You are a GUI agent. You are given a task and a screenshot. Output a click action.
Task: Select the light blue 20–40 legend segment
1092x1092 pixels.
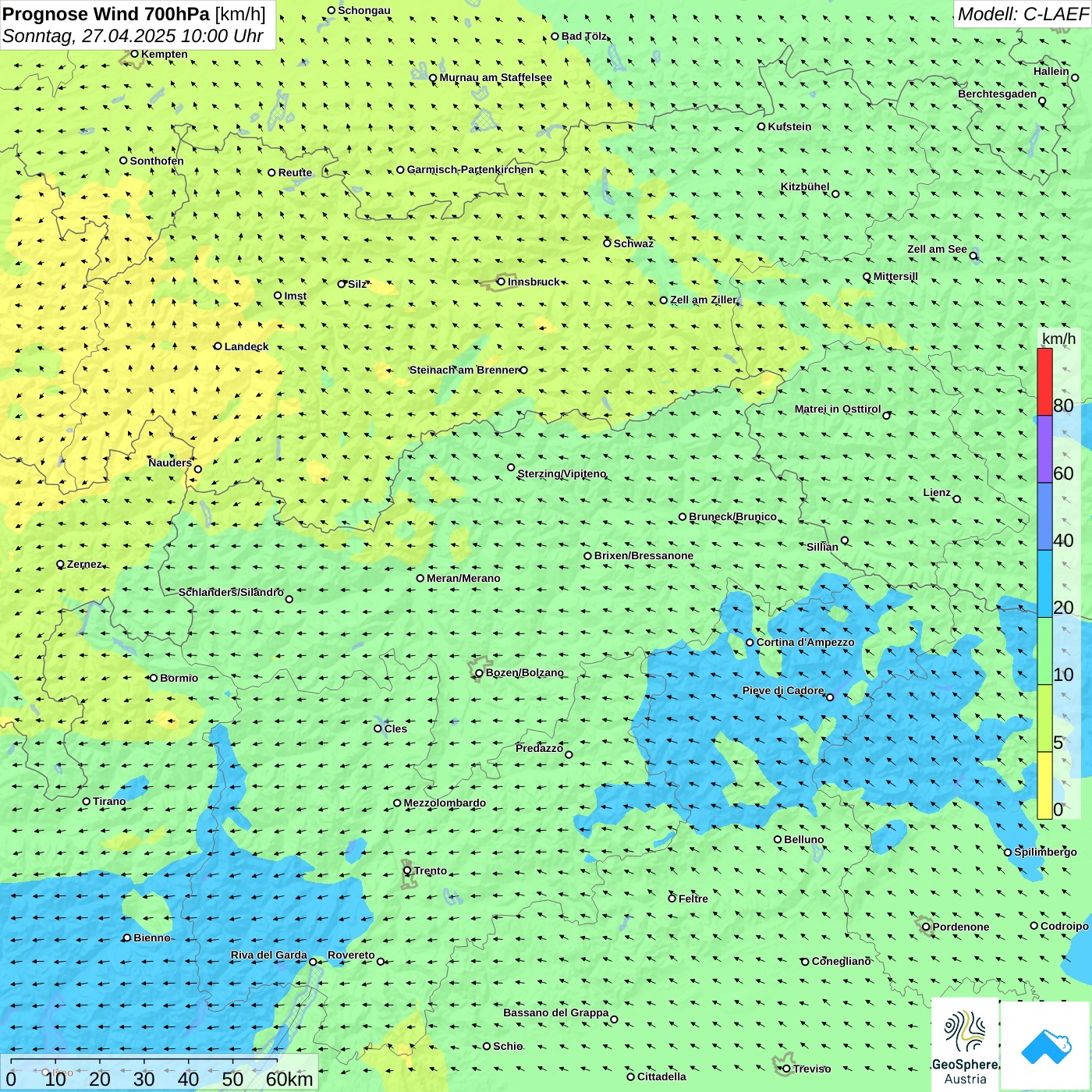pyautogui.click(x=1044, y=584)
